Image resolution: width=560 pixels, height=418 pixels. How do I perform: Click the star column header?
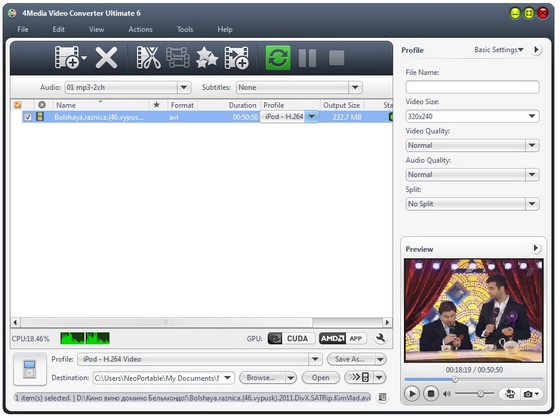pos(156,105)
